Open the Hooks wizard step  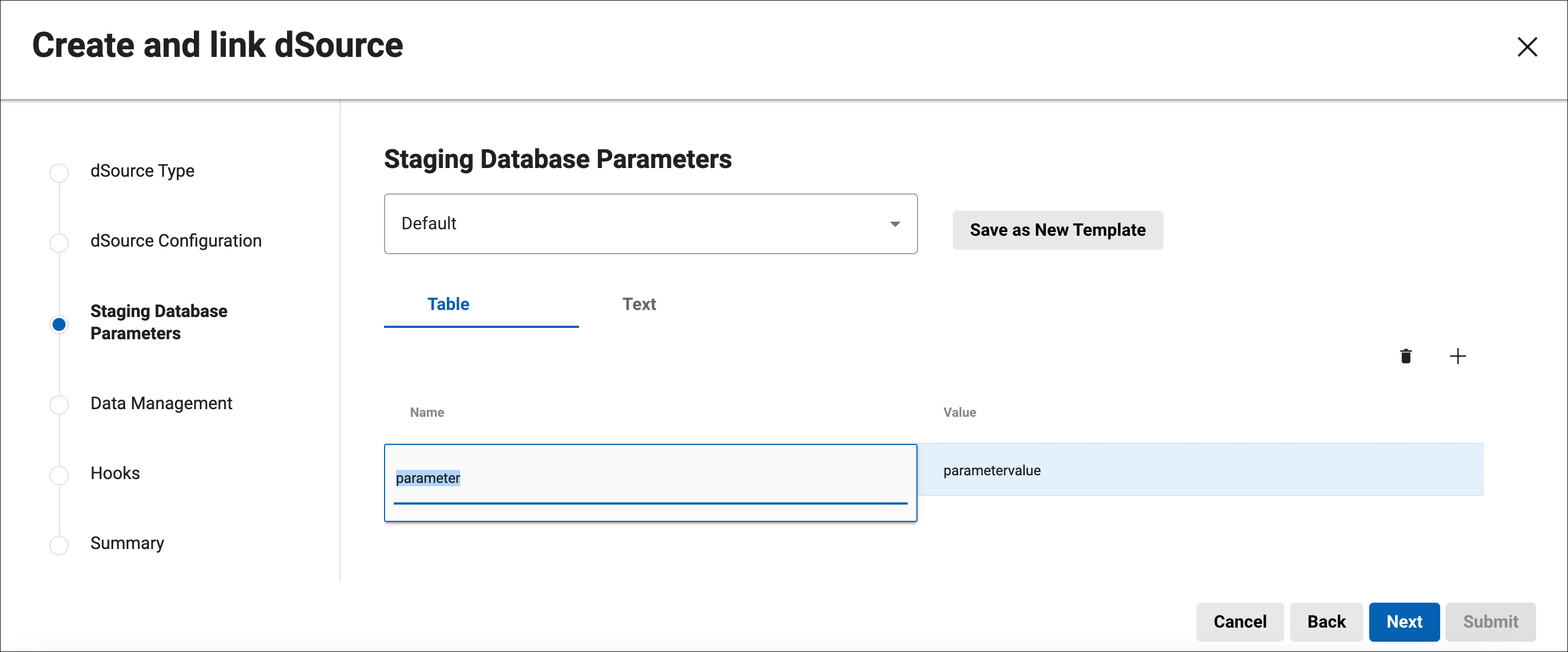[115, 473]
